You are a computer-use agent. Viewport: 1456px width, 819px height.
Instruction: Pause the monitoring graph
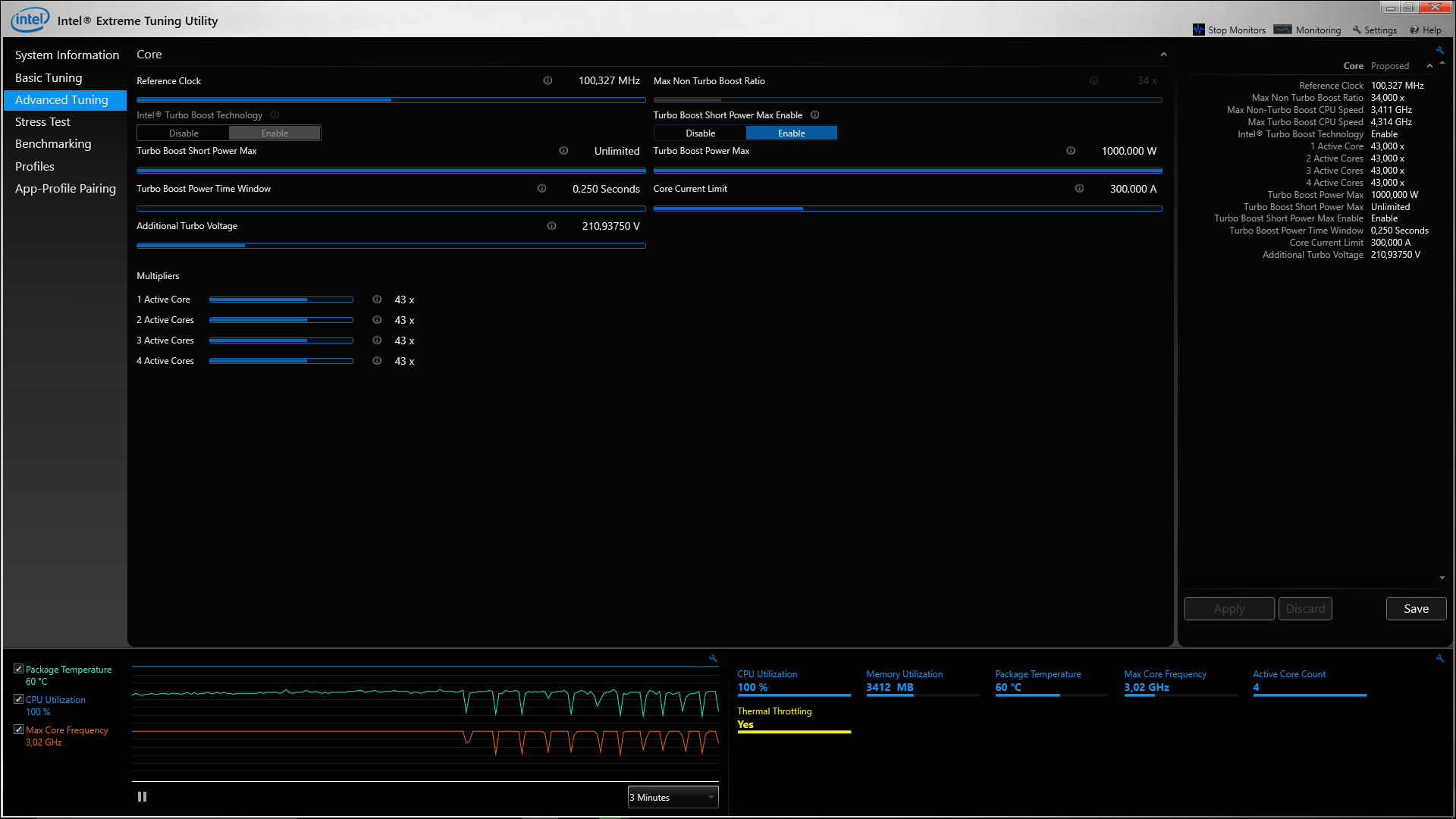pyautogui.click(x=142, y=796)
